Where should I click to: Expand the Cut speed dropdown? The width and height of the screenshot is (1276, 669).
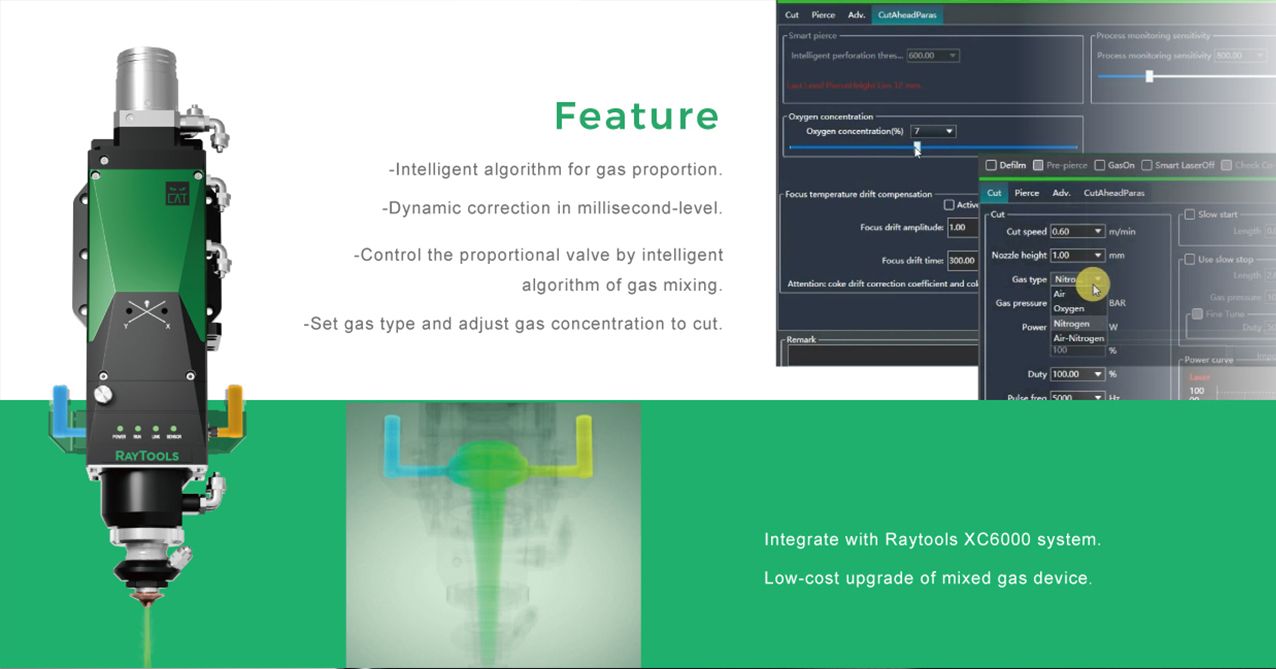[x=1097, y=232]
